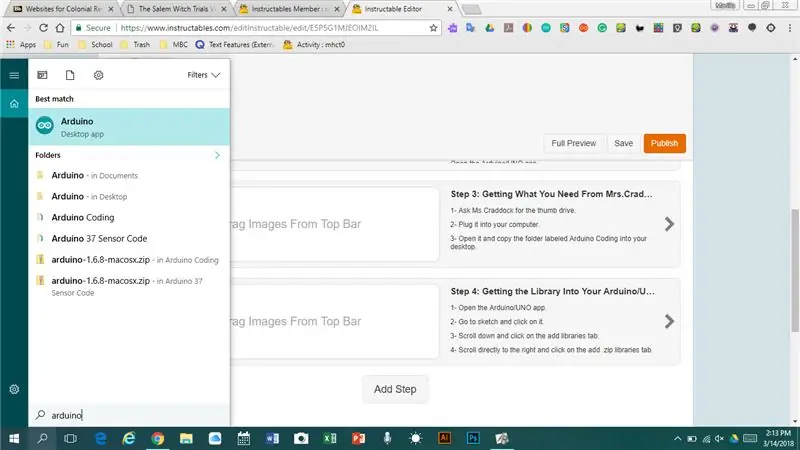The height and width of the screenshot is (450, 800).
Task: Open File Explorer from taskbar
Action: [x=186, y=438]
